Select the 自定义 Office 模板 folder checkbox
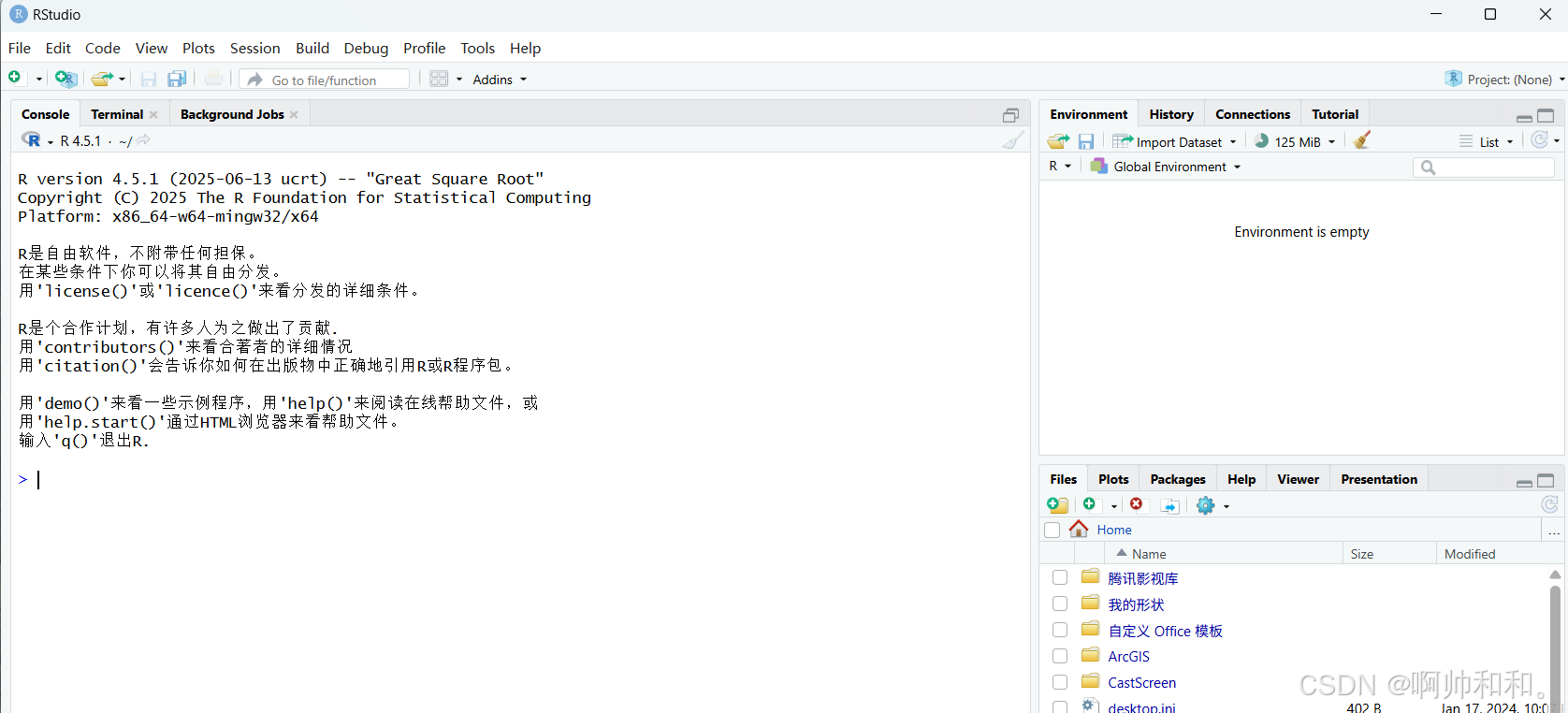Viewport: 1568px width, 713px height. (x=1060, y=631)
